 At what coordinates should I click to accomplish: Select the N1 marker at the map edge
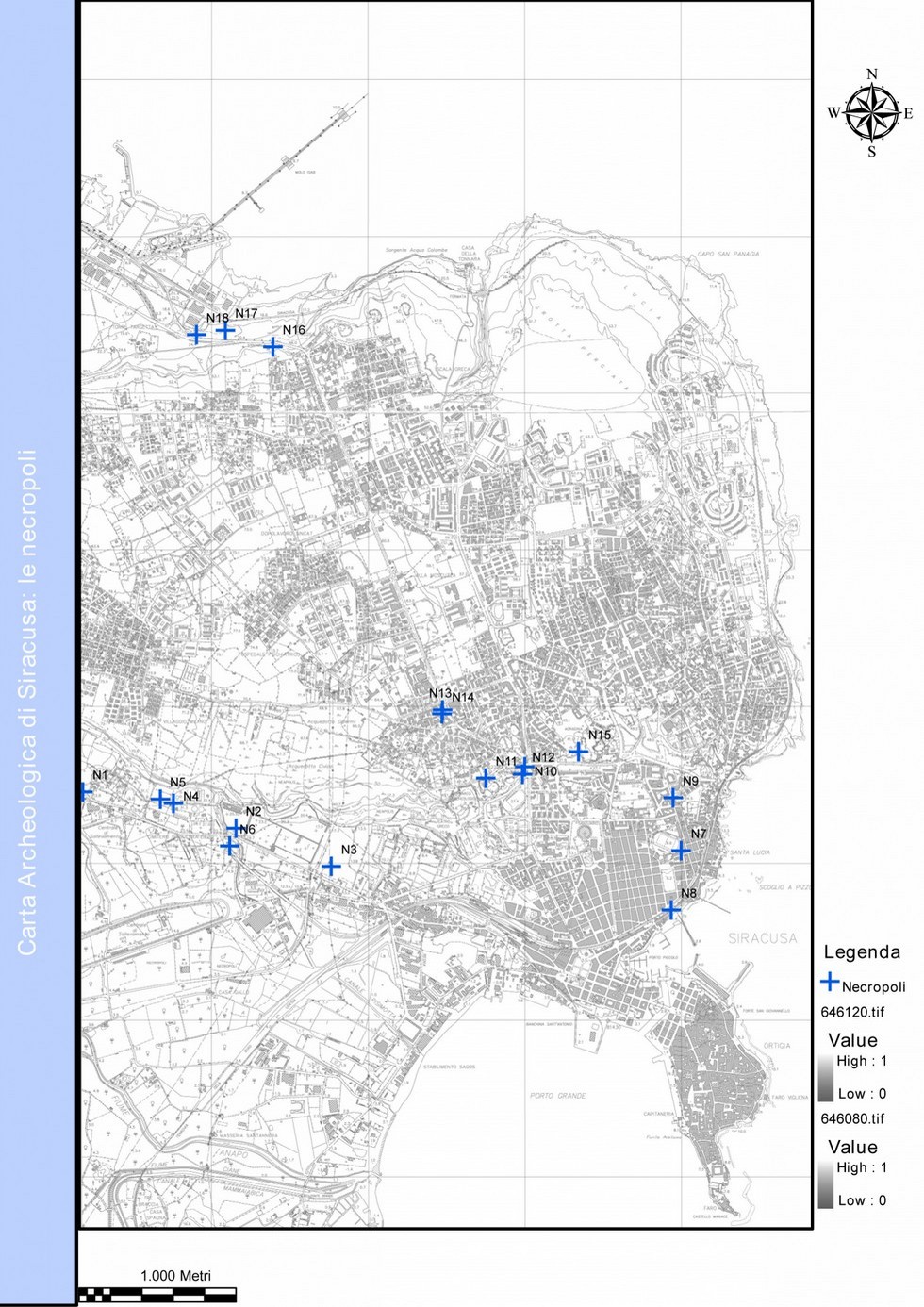85,792
